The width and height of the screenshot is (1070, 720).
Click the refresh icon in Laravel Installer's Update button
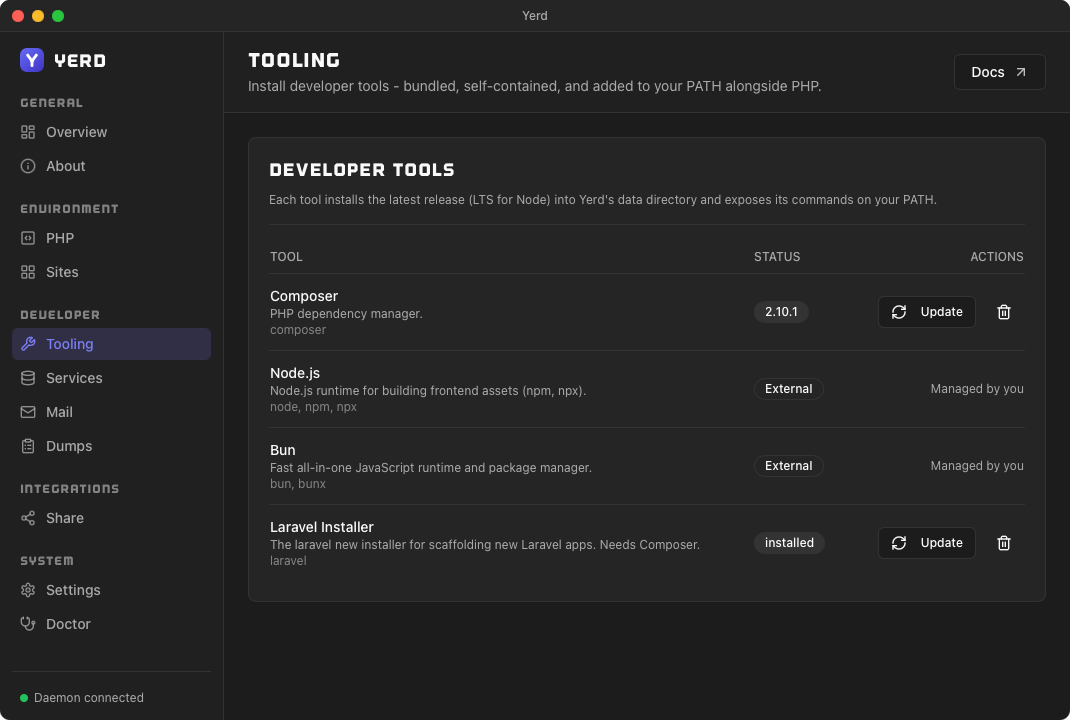899,543
